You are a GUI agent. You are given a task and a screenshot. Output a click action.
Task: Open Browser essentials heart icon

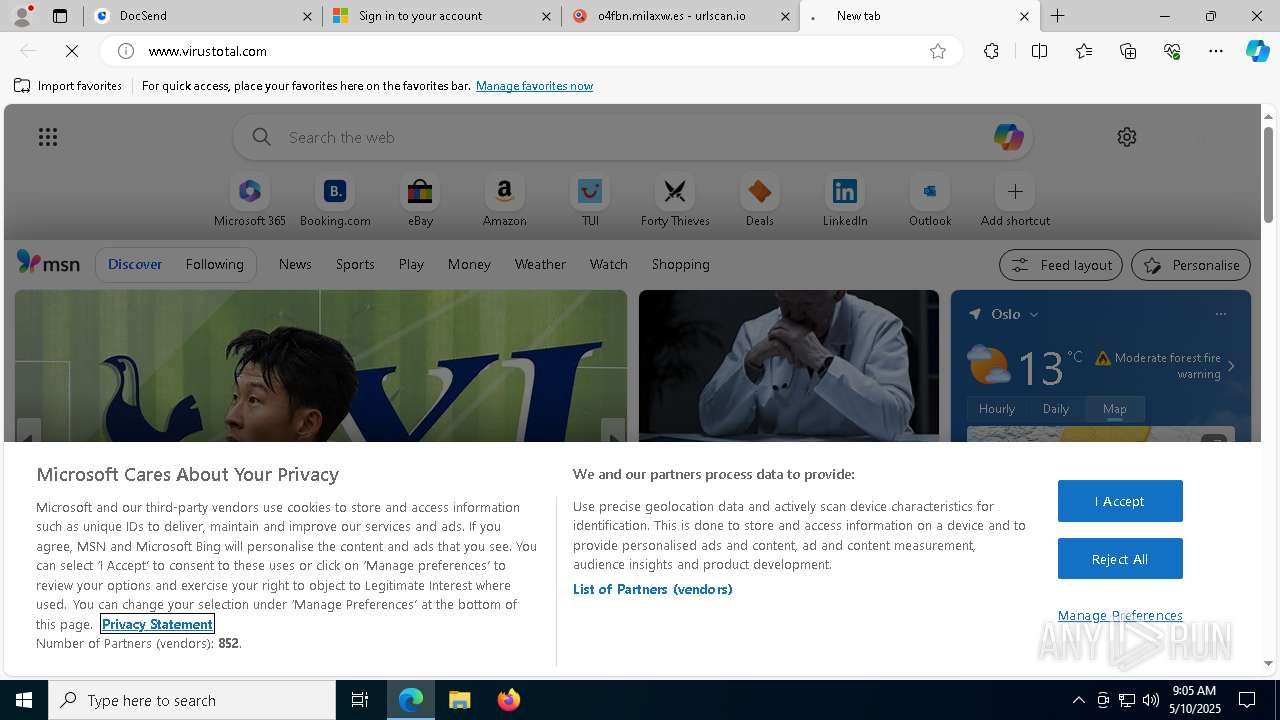tap(1172, 51)
